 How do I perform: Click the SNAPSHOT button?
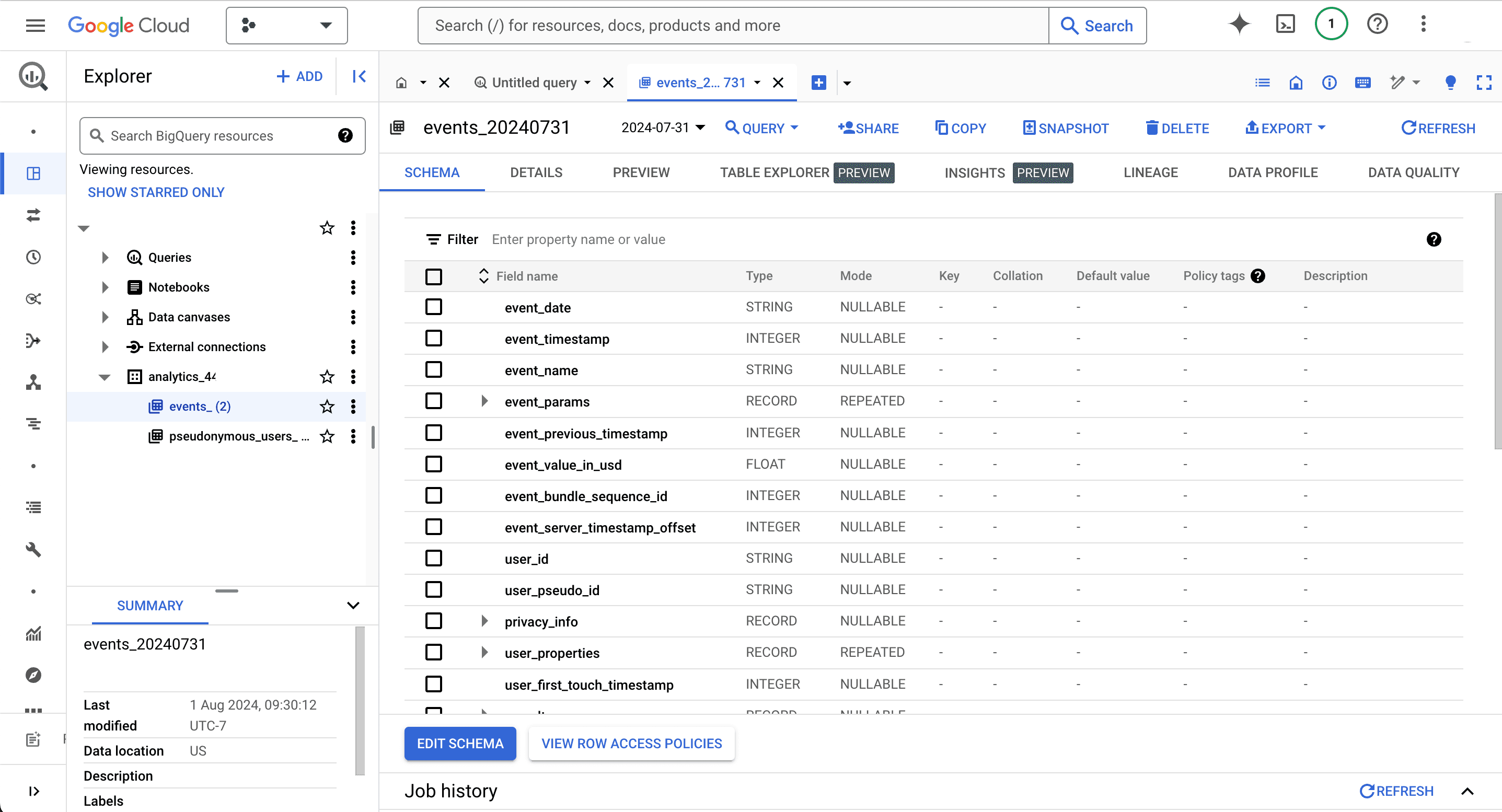pyautogui.click(x=1066, y=127)
